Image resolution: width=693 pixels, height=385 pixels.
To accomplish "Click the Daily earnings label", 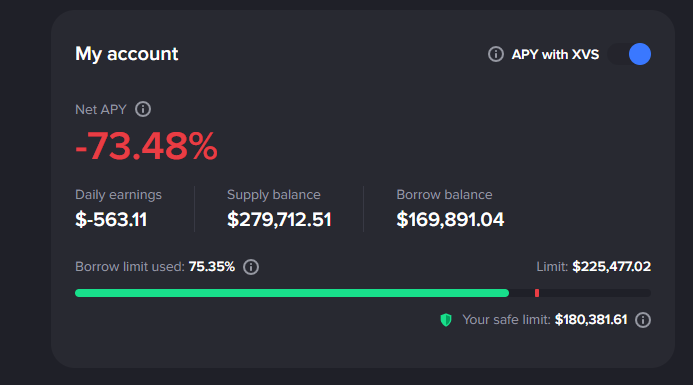I will [118, 194].
